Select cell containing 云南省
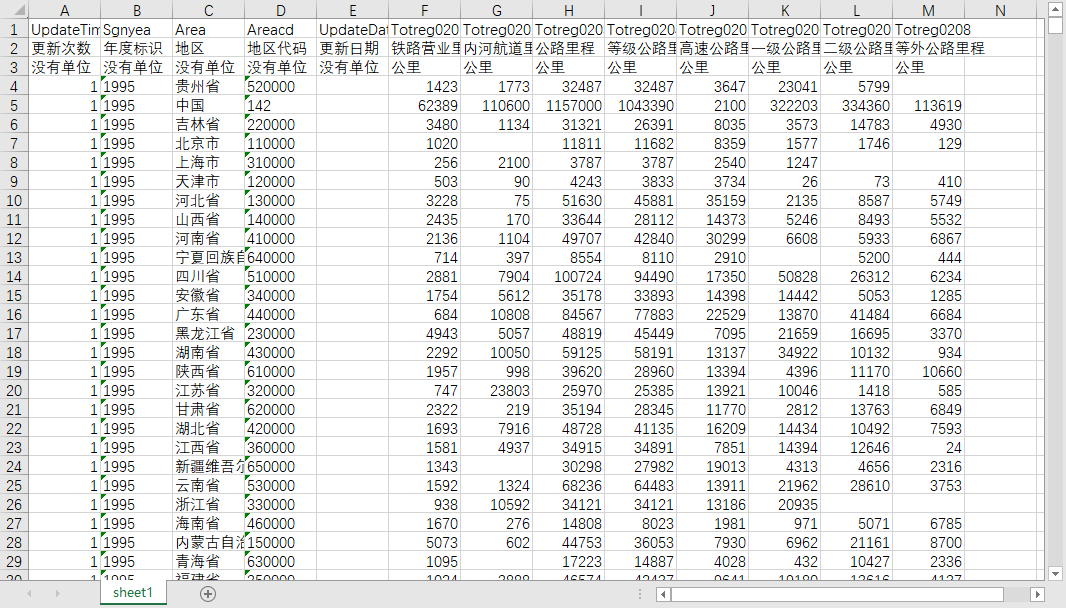 coord(209,486)
